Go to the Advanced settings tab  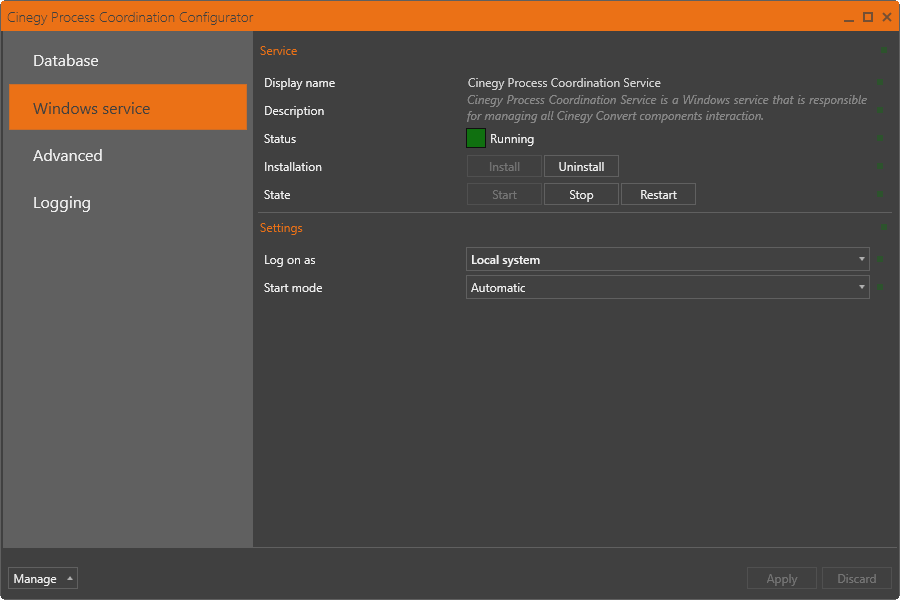click(127, 155)
